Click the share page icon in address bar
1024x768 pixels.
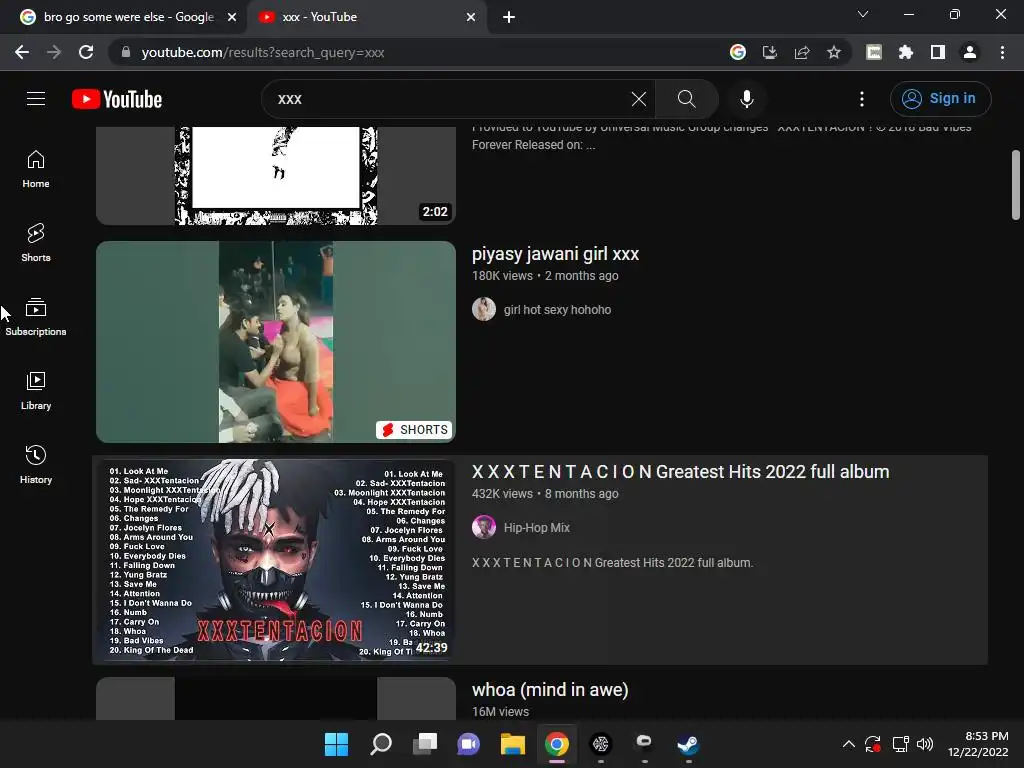802,52
